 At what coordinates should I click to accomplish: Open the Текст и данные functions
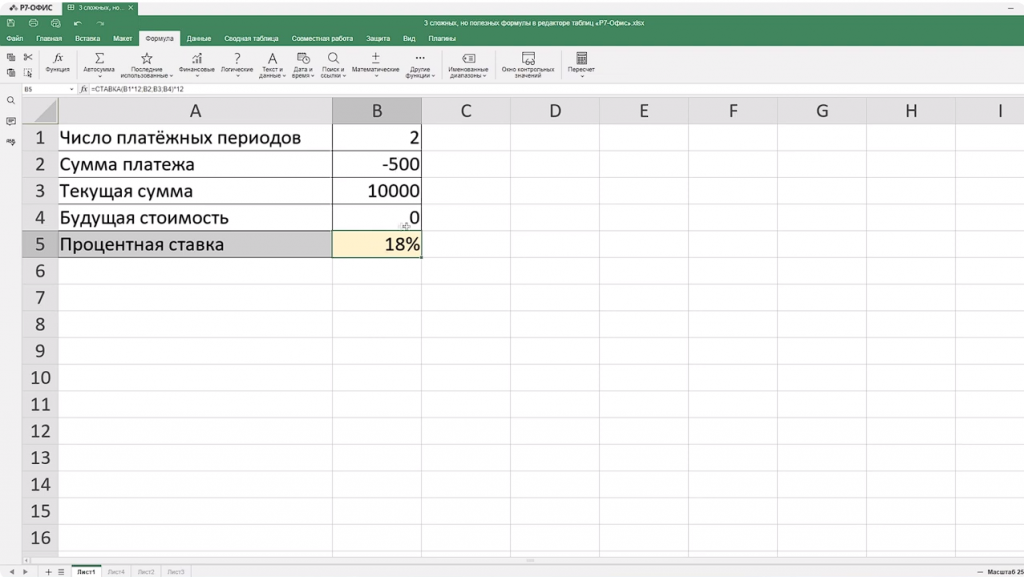(272, 65)
